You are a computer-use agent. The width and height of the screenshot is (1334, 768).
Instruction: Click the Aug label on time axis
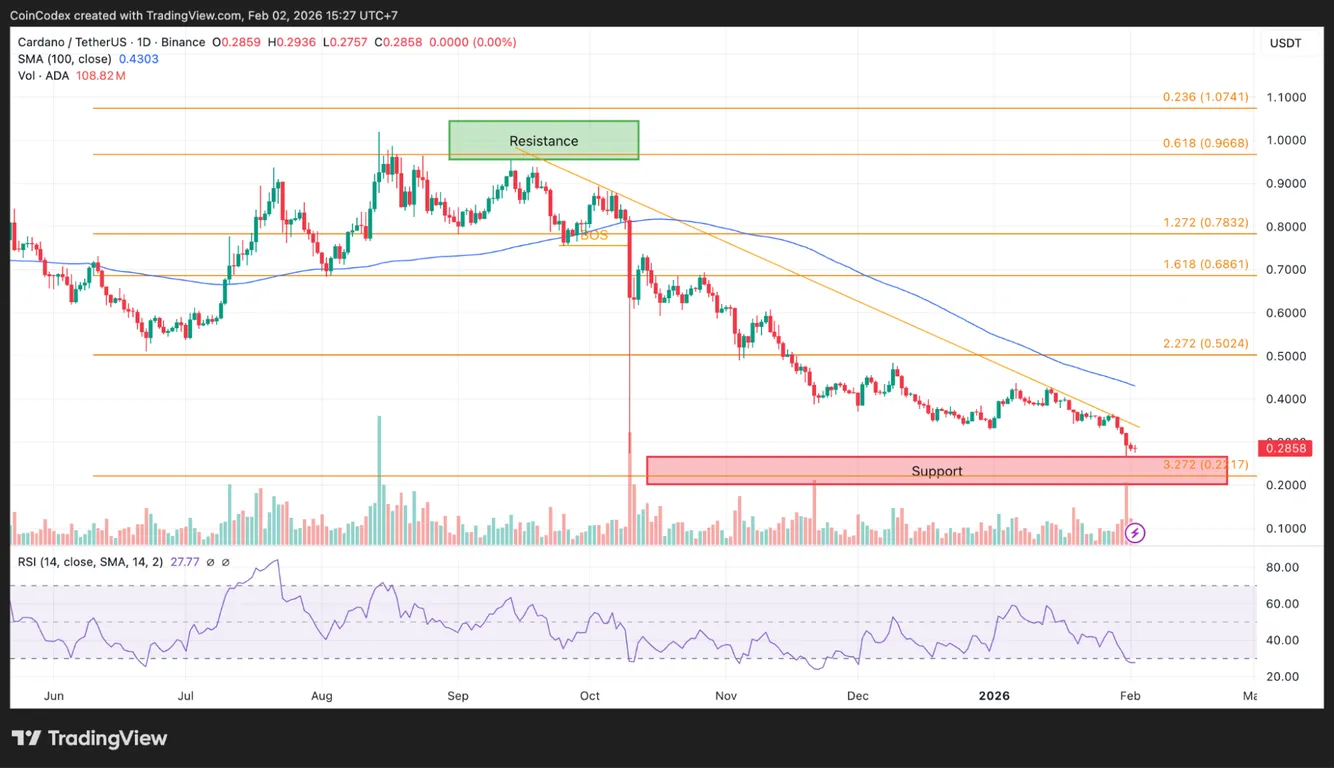(322, 695)
